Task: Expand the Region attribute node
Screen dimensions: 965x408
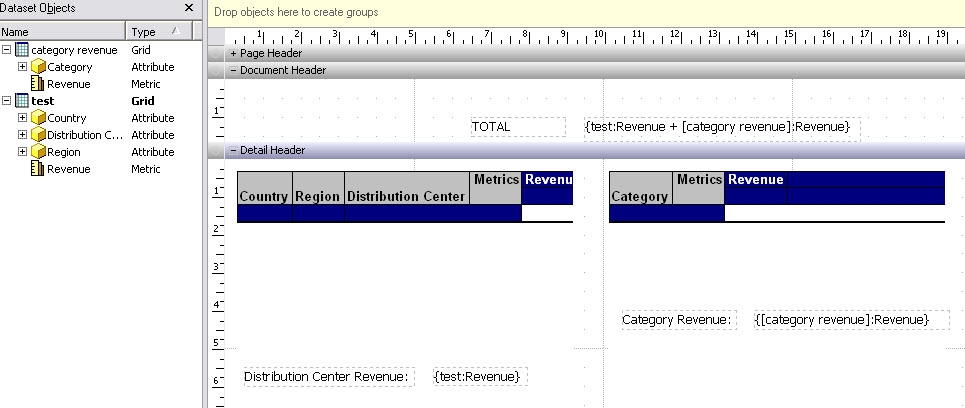Action: click(x=23, y=152)
